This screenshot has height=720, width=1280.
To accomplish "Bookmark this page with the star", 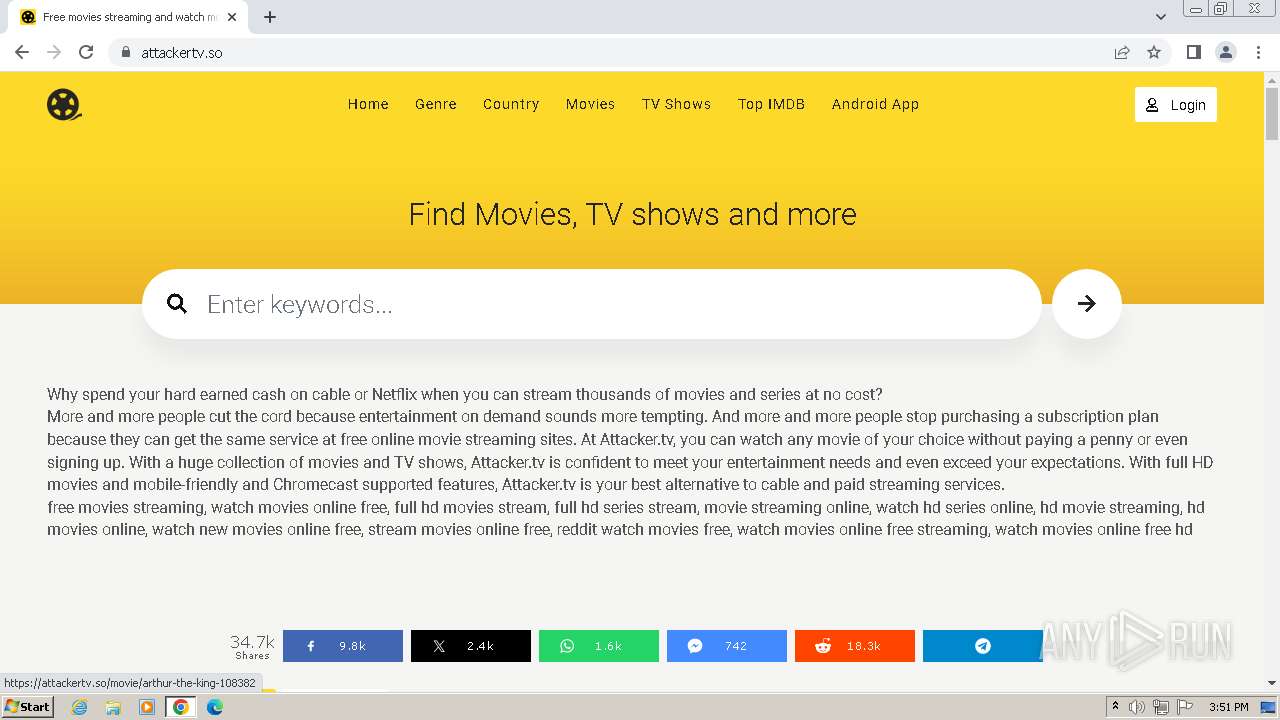I will click(x=1154, y=52).
